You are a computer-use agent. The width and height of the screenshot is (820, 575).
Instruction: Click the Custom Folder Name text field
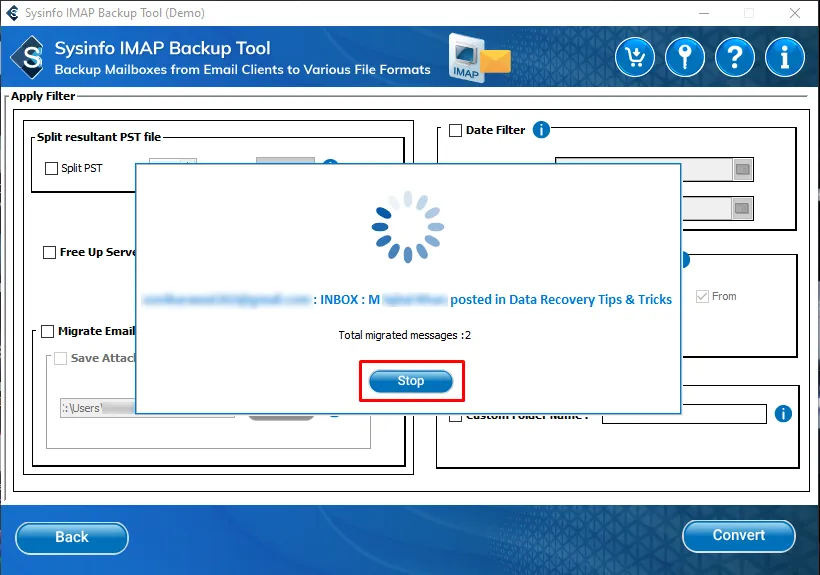point(684,414)
